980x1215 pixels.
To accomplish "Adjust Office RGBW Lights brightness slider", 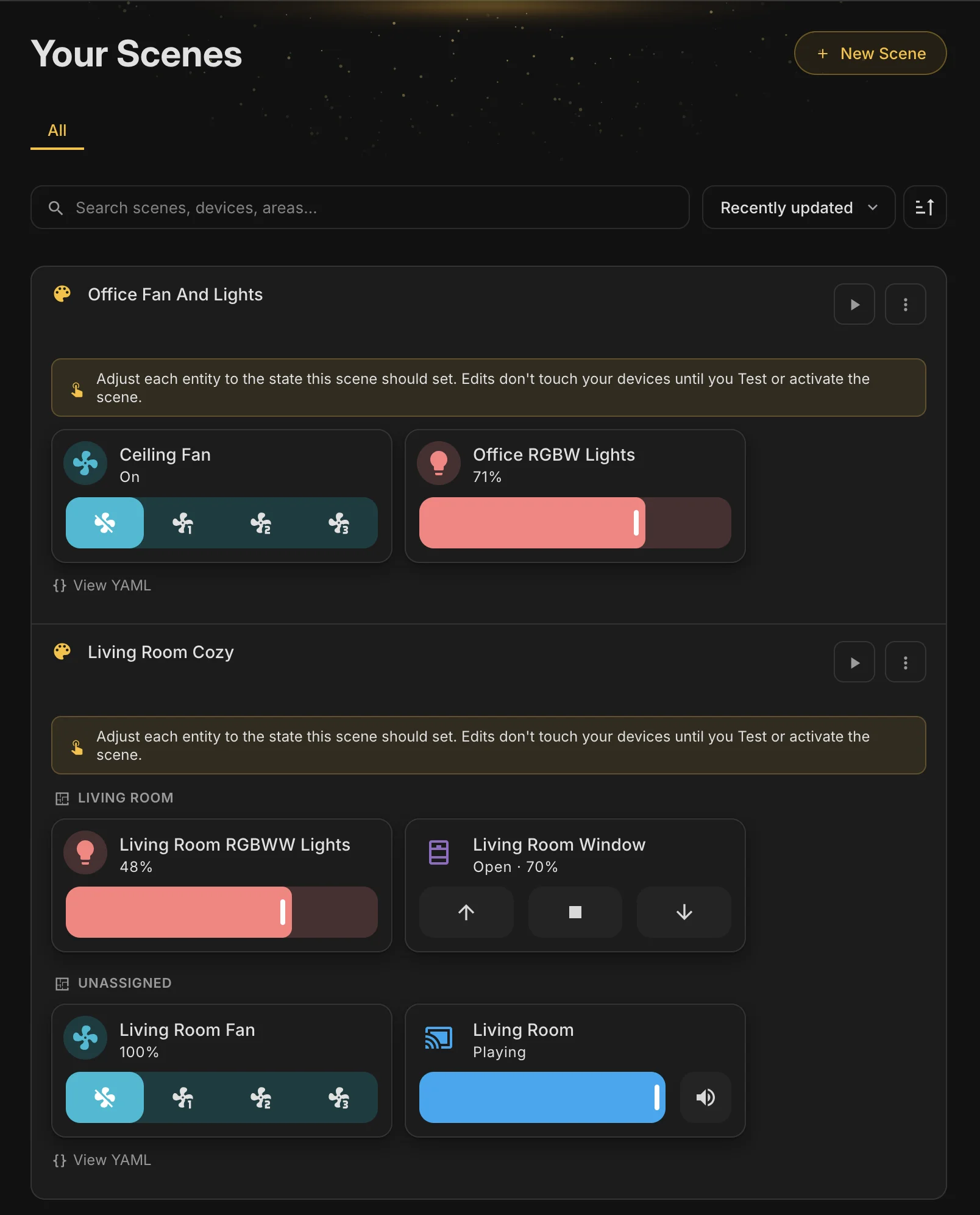I will (x=575, y=523).
